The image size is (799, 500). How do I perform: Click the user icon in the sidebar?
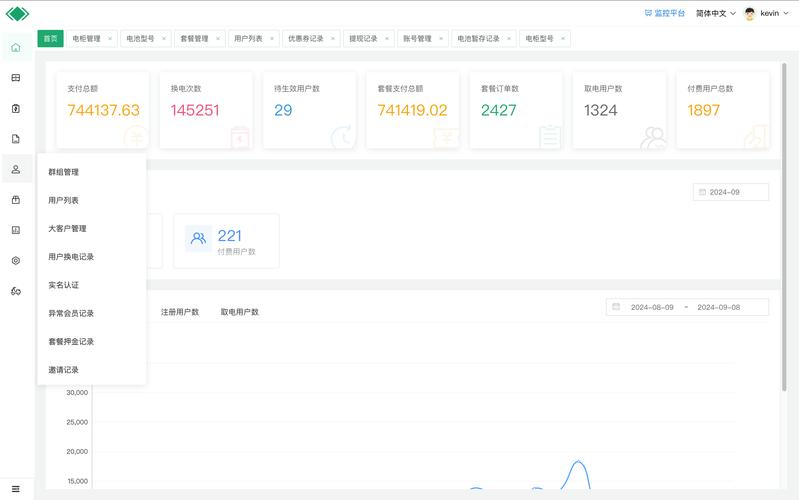point(16,169)
